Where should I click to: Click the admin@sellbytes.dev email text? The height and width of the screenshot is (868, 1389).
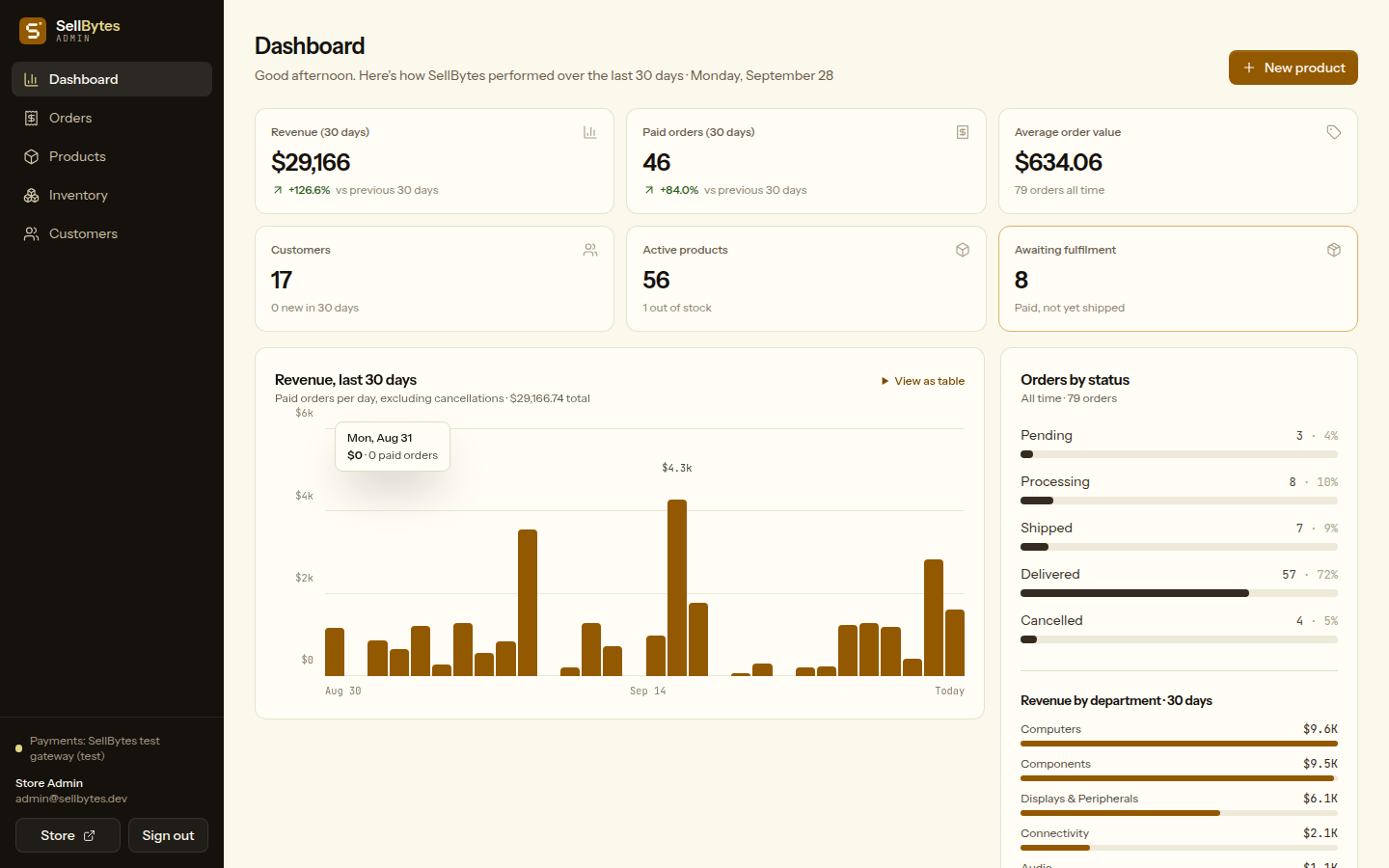click(x=71, y=799)
